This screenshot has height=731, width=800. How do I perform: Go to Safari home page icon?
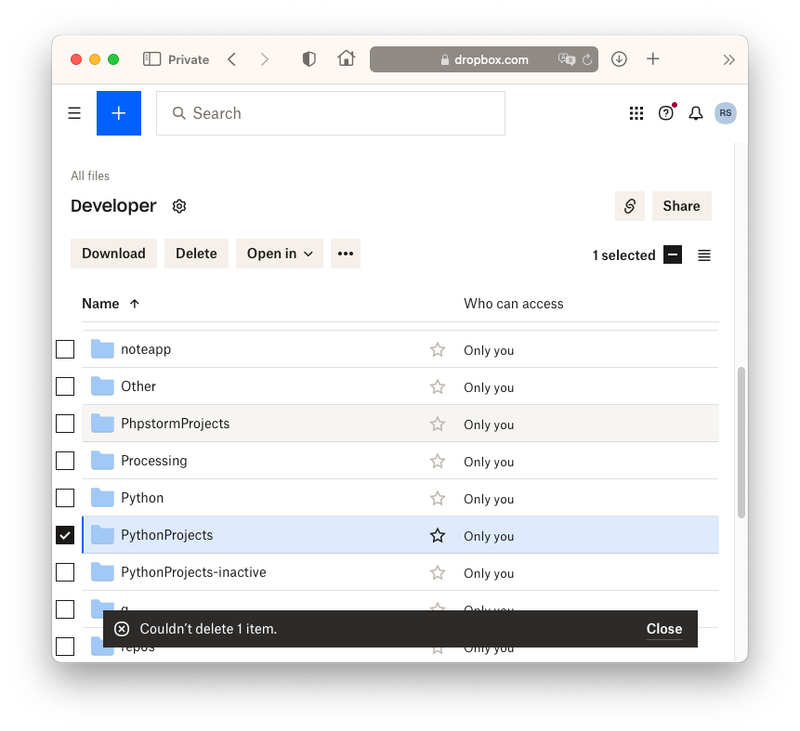(x=346, y=59)
